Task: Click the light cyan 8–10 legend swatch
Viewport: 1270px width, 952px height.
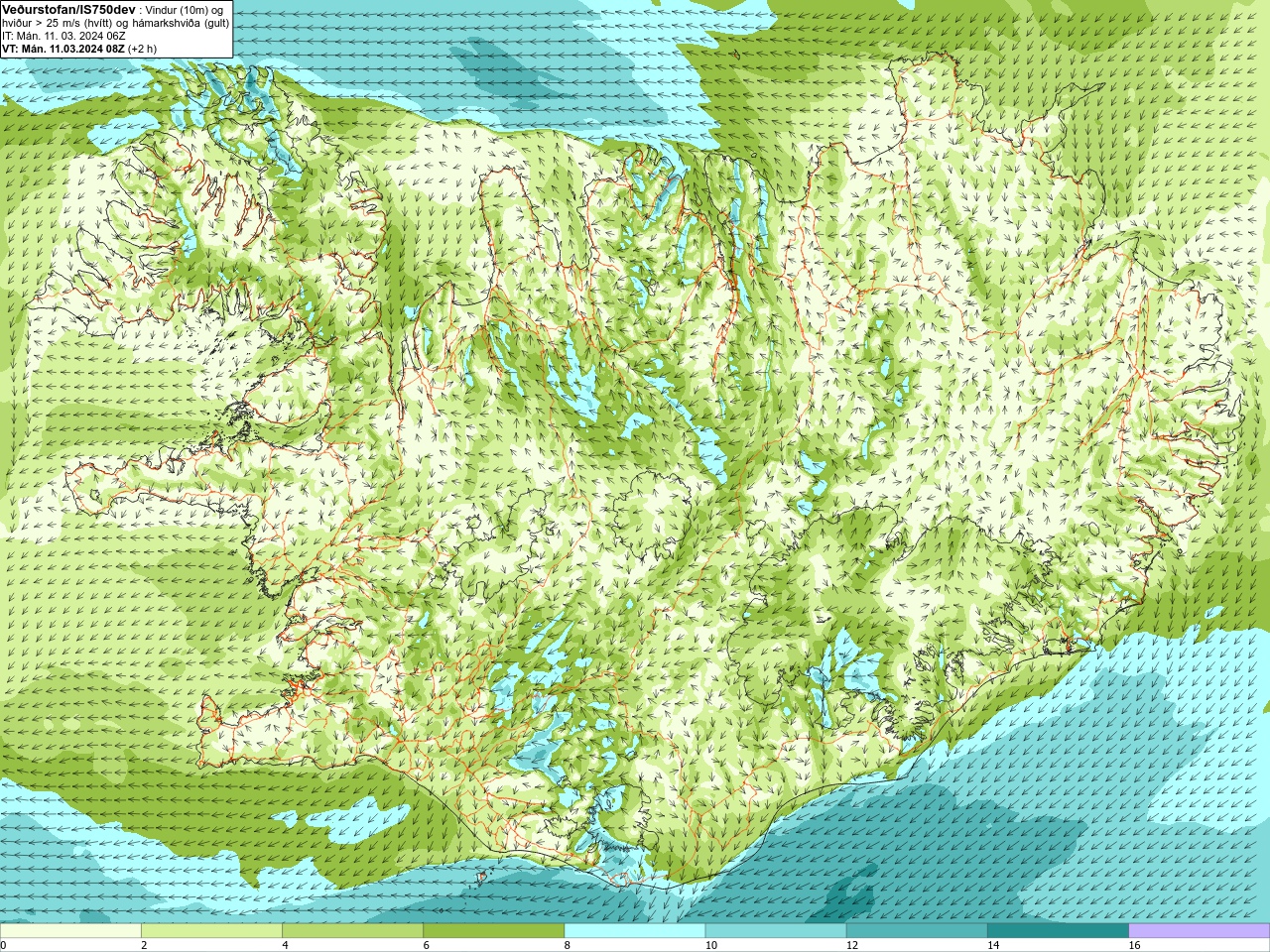Action: 635,930
